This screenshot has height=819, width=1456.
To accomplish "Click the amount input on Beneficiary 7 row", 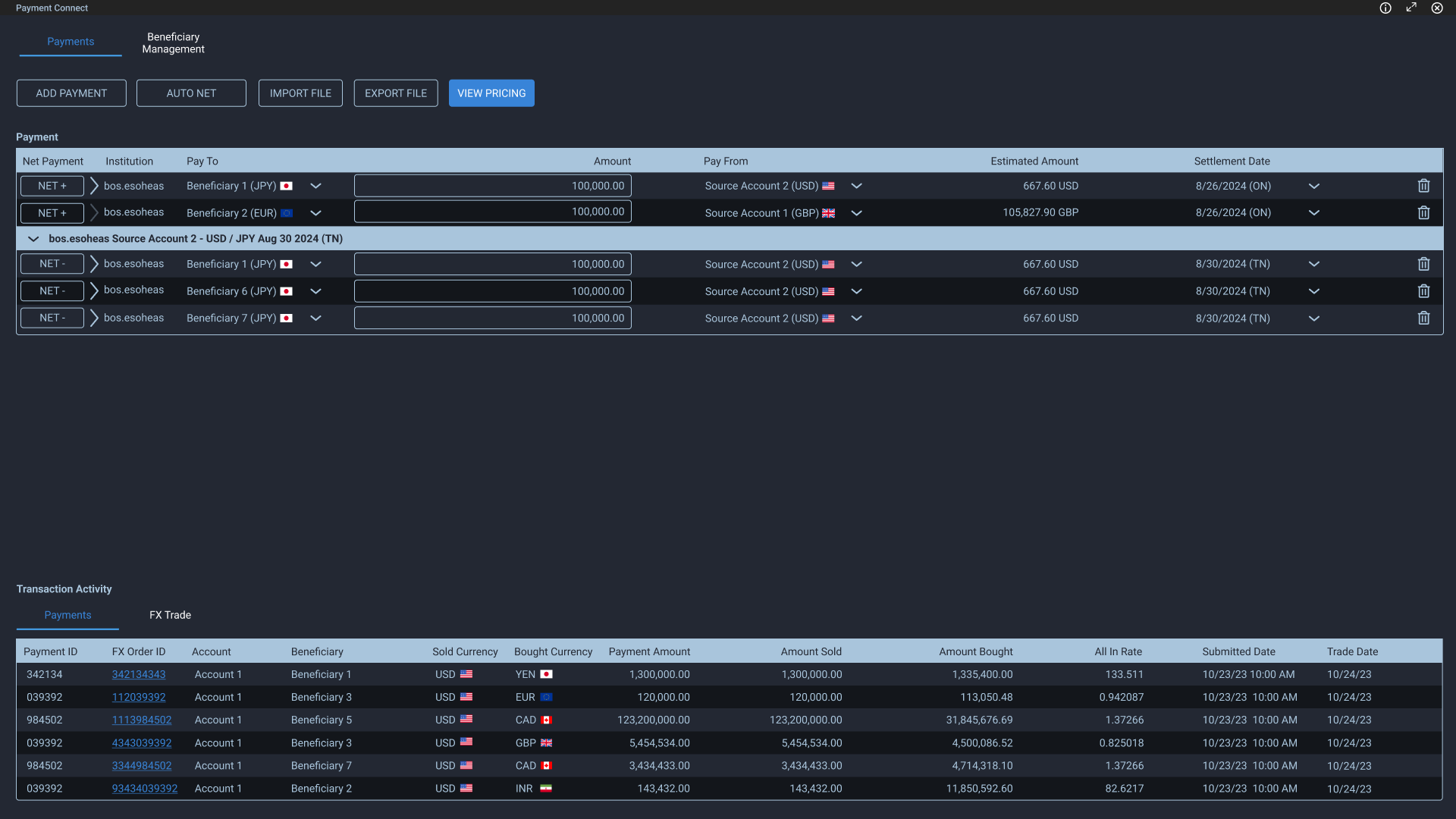I will point(492,318).
